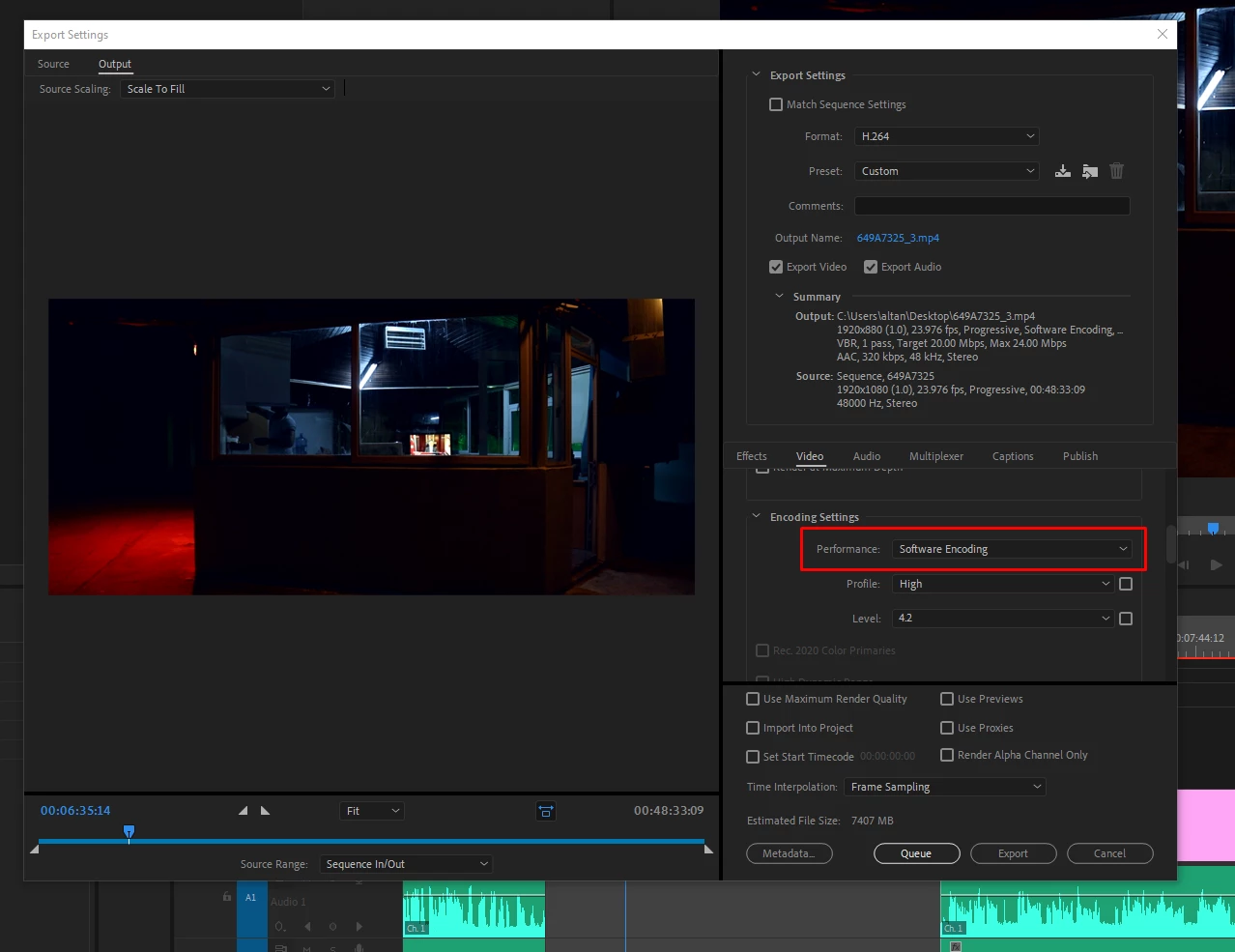Open the Fit zoom level dropdown

(371, 811)
